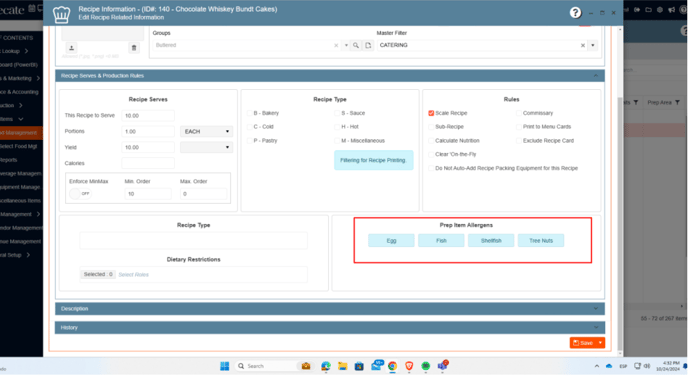This screenshot has width=688, height=379.
Task: Show hidden system tray icons
Action: click(x=596, y=366)
